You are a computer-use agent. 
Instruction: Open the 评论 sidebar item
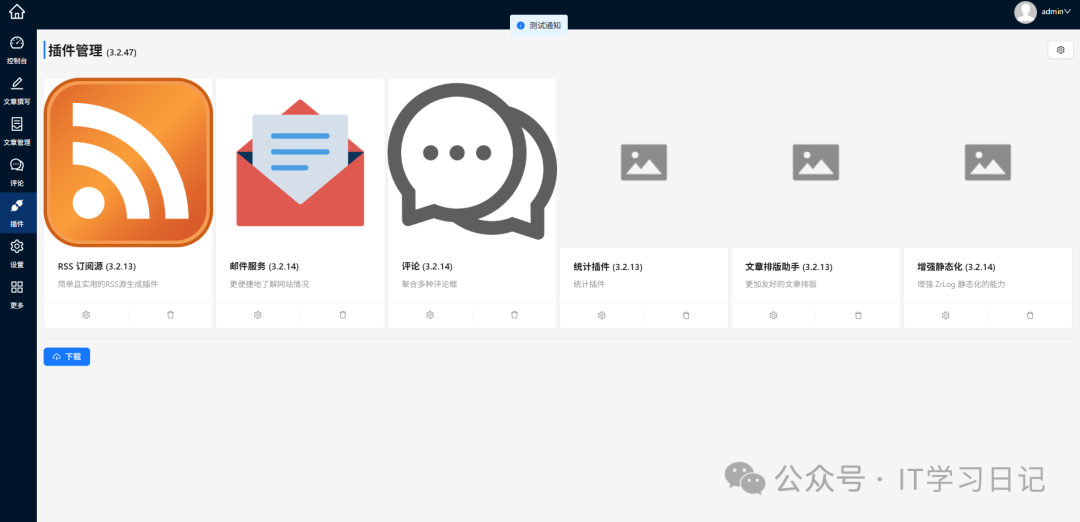click(17, 172)
